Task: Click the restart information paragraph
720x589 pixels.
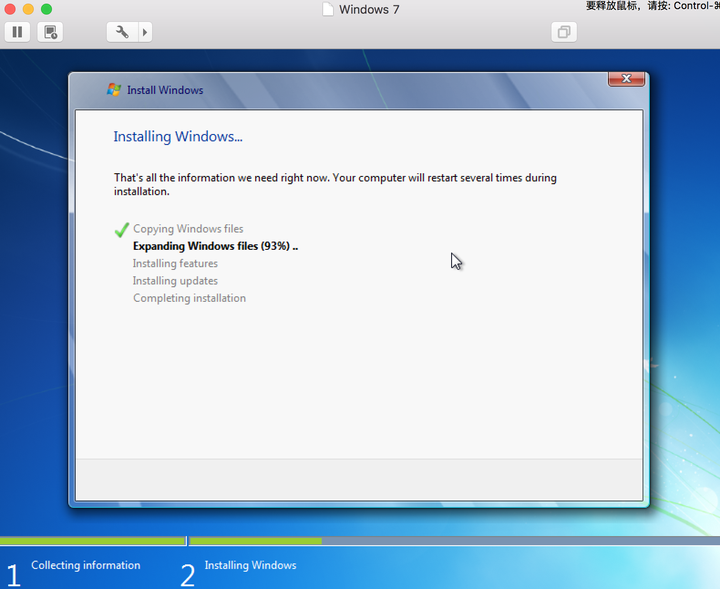Action: [x=335, y=185]
